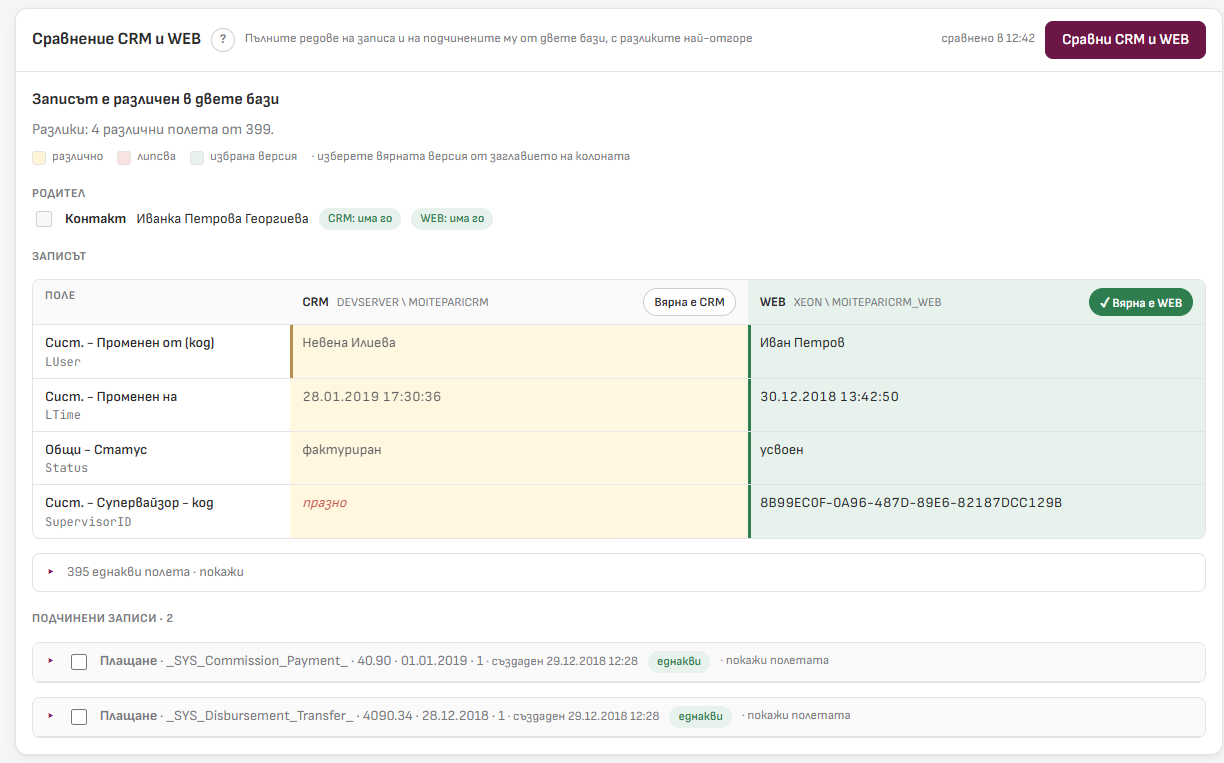This screenshot has height=763, width=1224.
Task: Click the WEB: има го badge
Action: pos(452,219)
